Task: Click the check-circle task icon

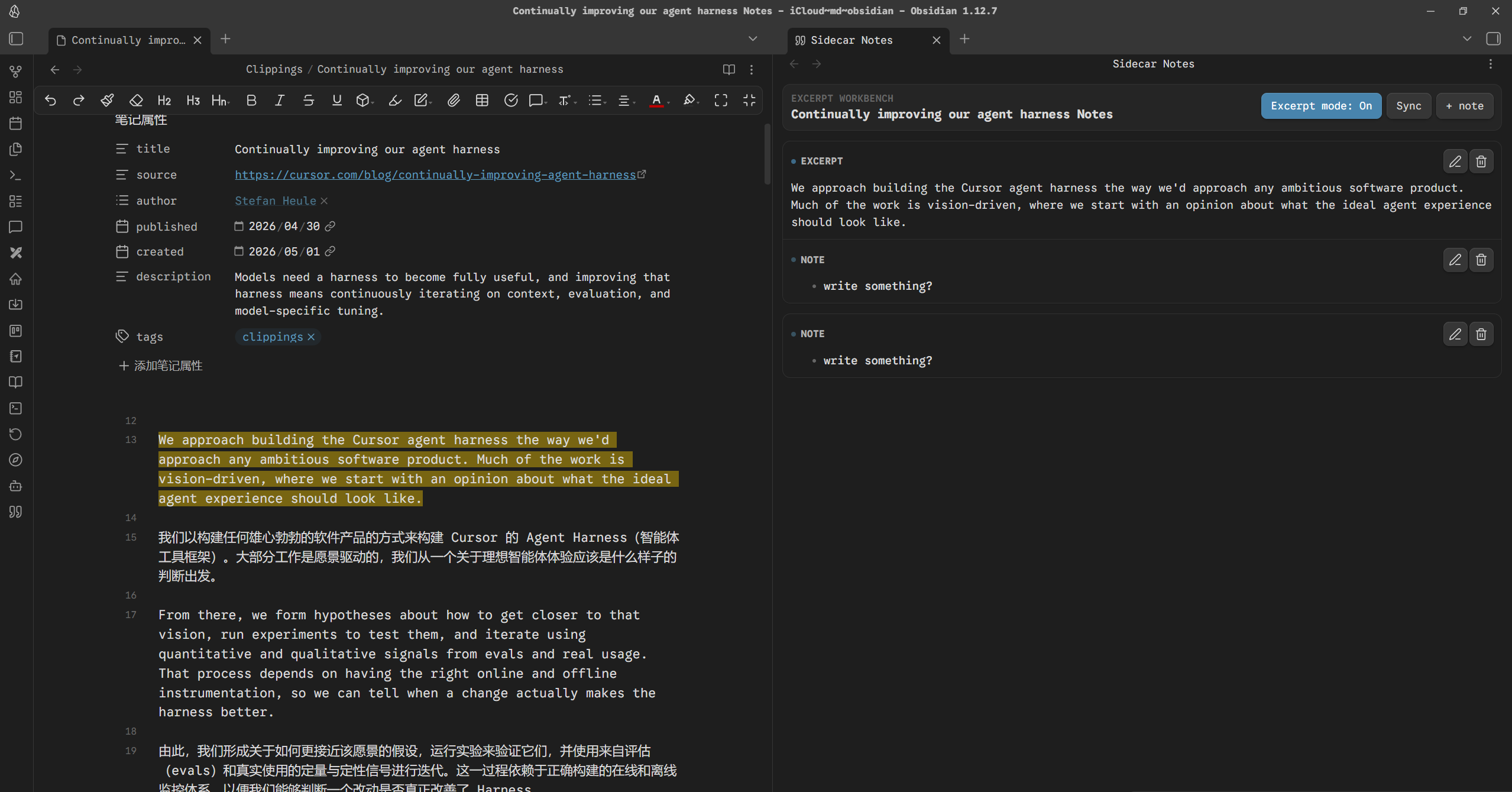Action: tap(511, 101)
